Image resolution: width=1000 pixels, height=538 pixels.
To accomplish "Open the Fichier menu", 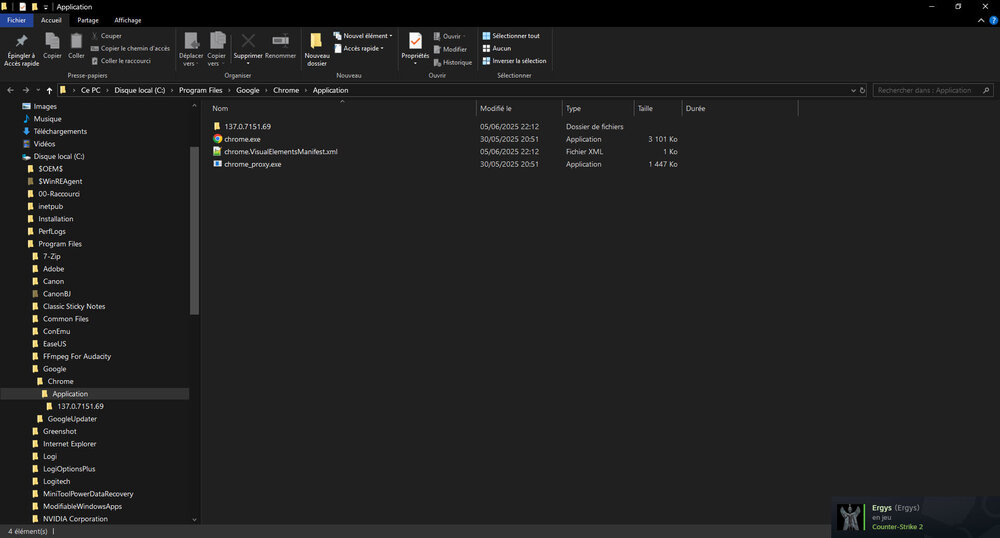I will (16, 20).
